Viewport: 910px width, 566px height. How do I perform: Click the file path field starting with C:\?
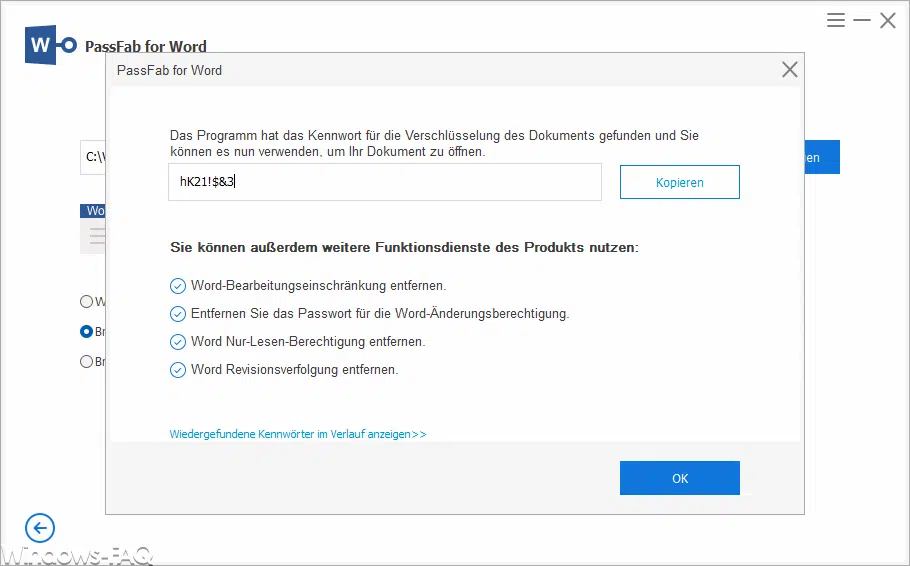pos(93,157)
